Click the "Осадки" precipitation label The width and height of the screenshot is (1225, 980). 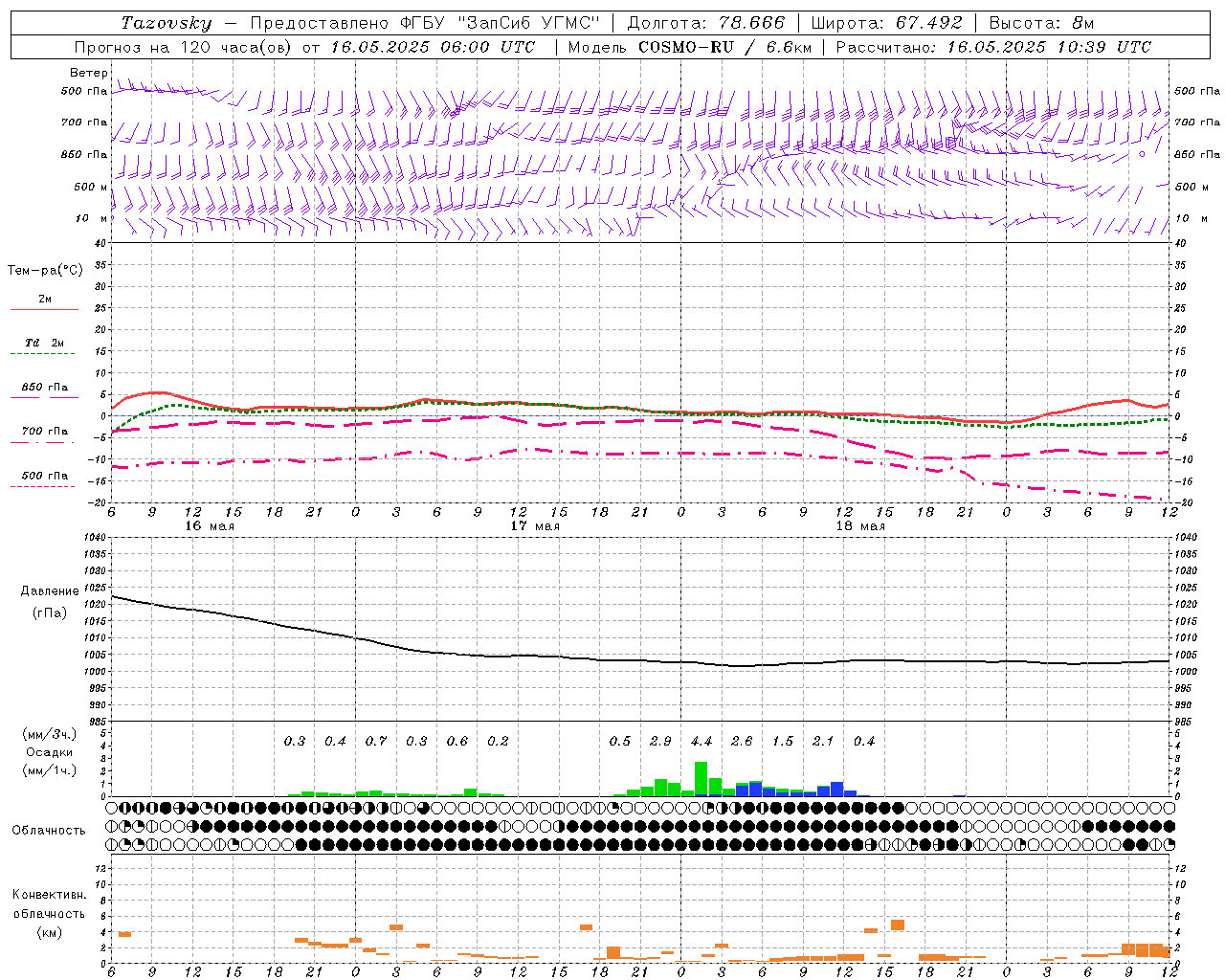49,752
